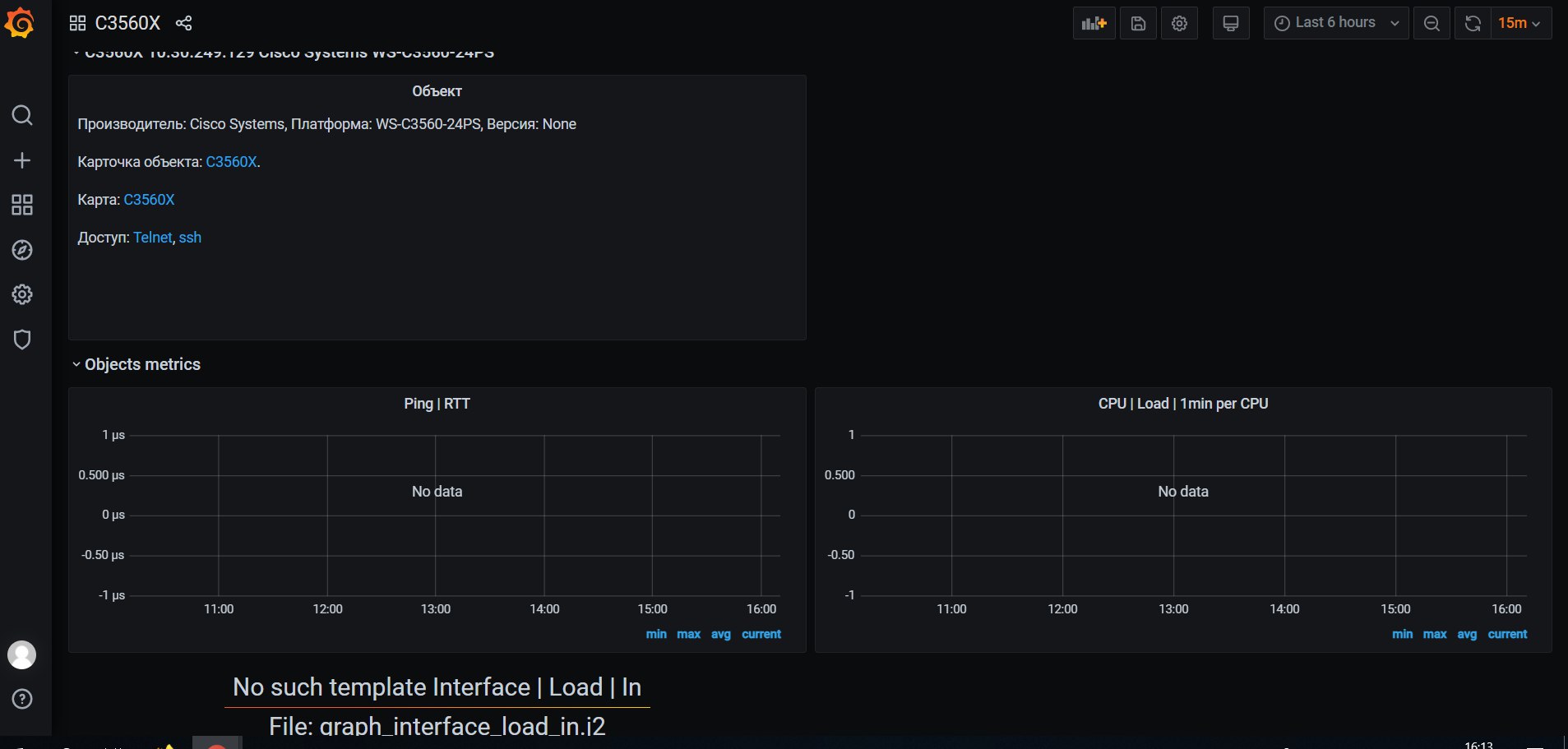Screen dimensions: 1568x749
Task: Open the Explore compass icon
Action: click(x=22, y=250)
